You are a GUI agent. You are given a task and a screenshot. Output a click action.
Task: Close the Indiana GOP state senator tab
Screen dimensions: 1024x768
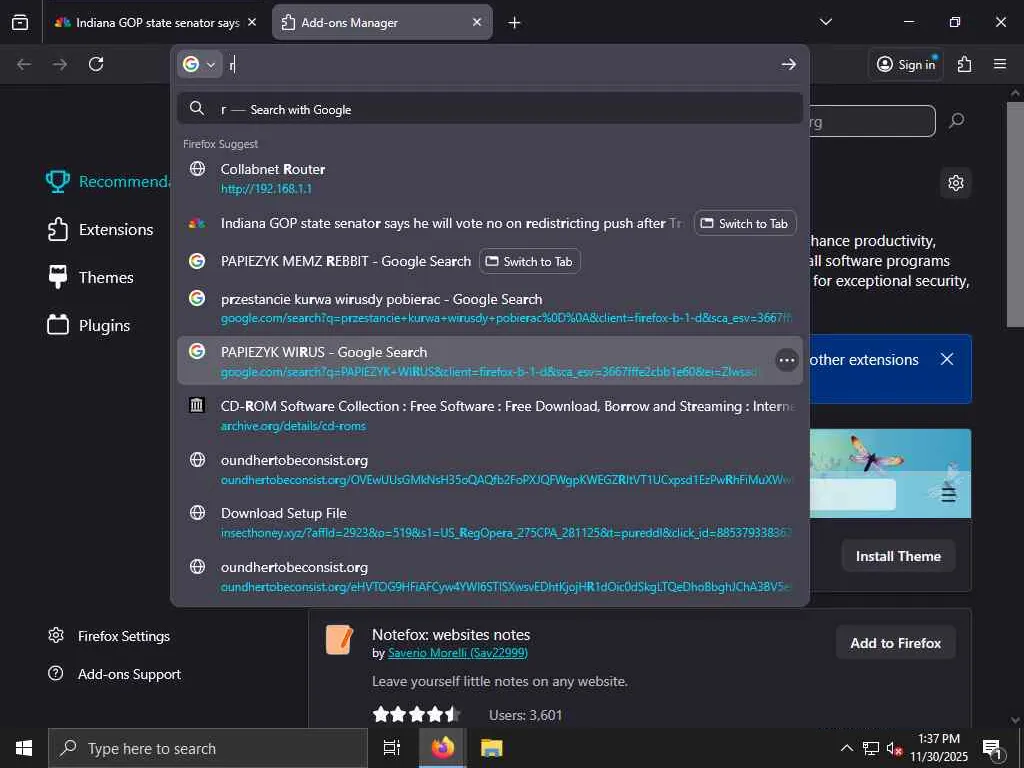click(x=252, y=22)
